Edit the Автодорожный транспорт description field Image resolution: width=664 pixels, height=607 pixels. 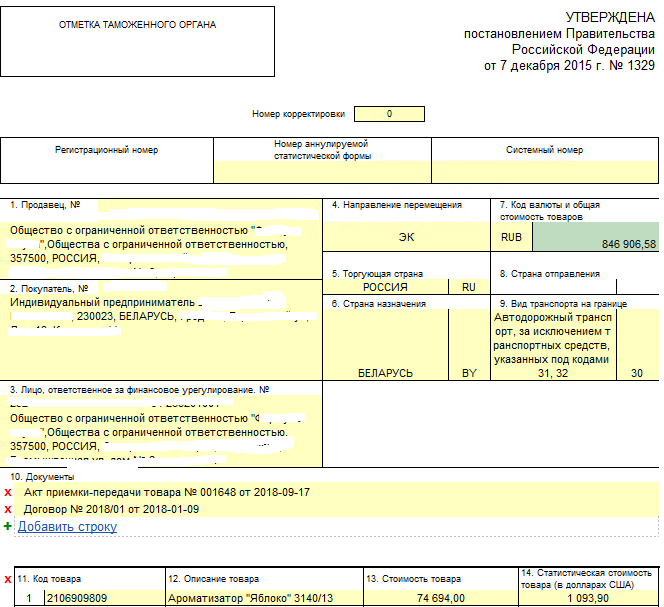[553, 345]
